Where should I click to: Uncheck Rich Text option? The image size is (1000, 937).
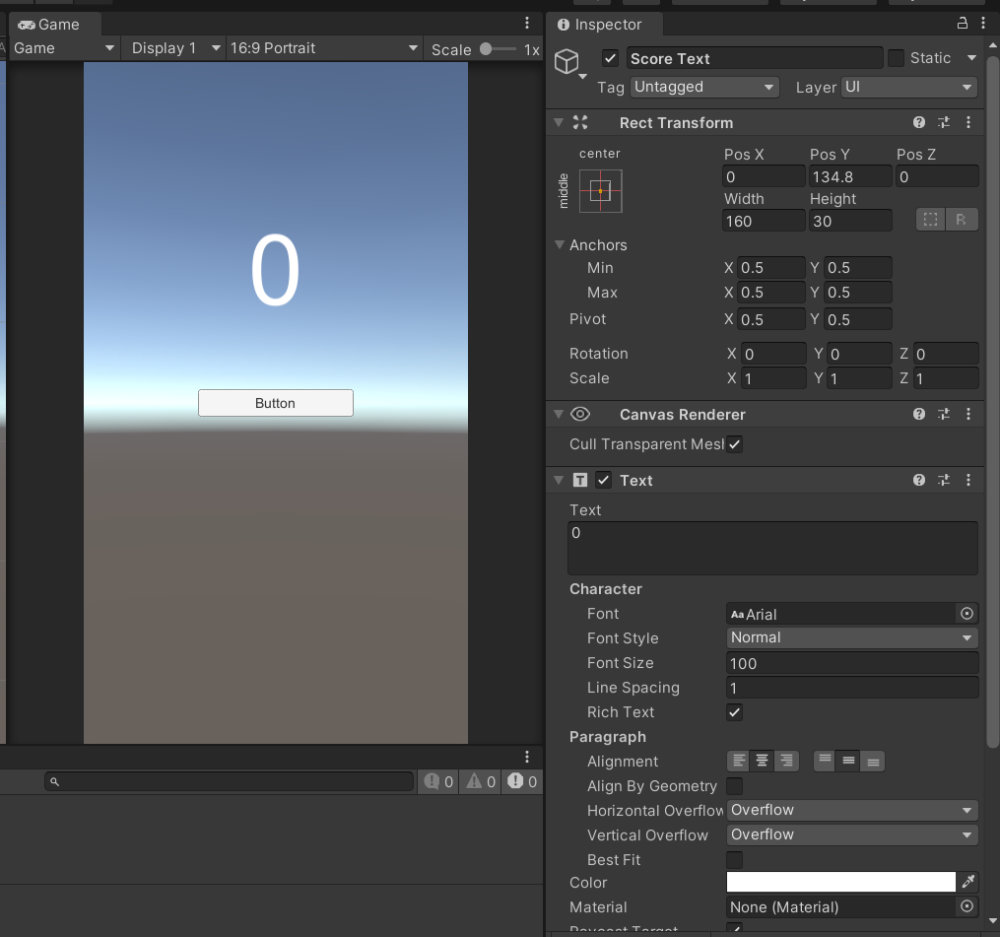pos(735,712)
